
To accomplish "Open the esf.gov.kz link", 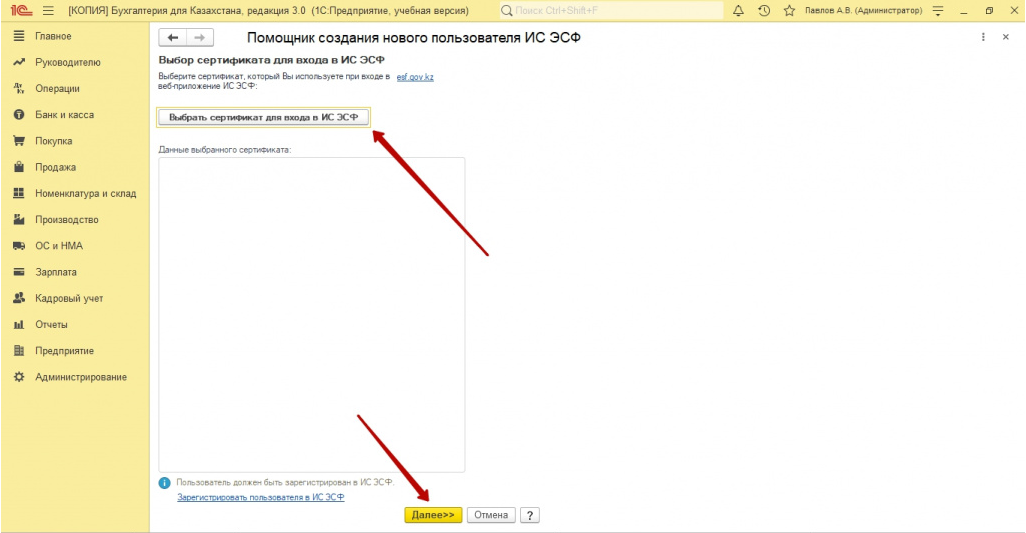I will tap(415, 77).
